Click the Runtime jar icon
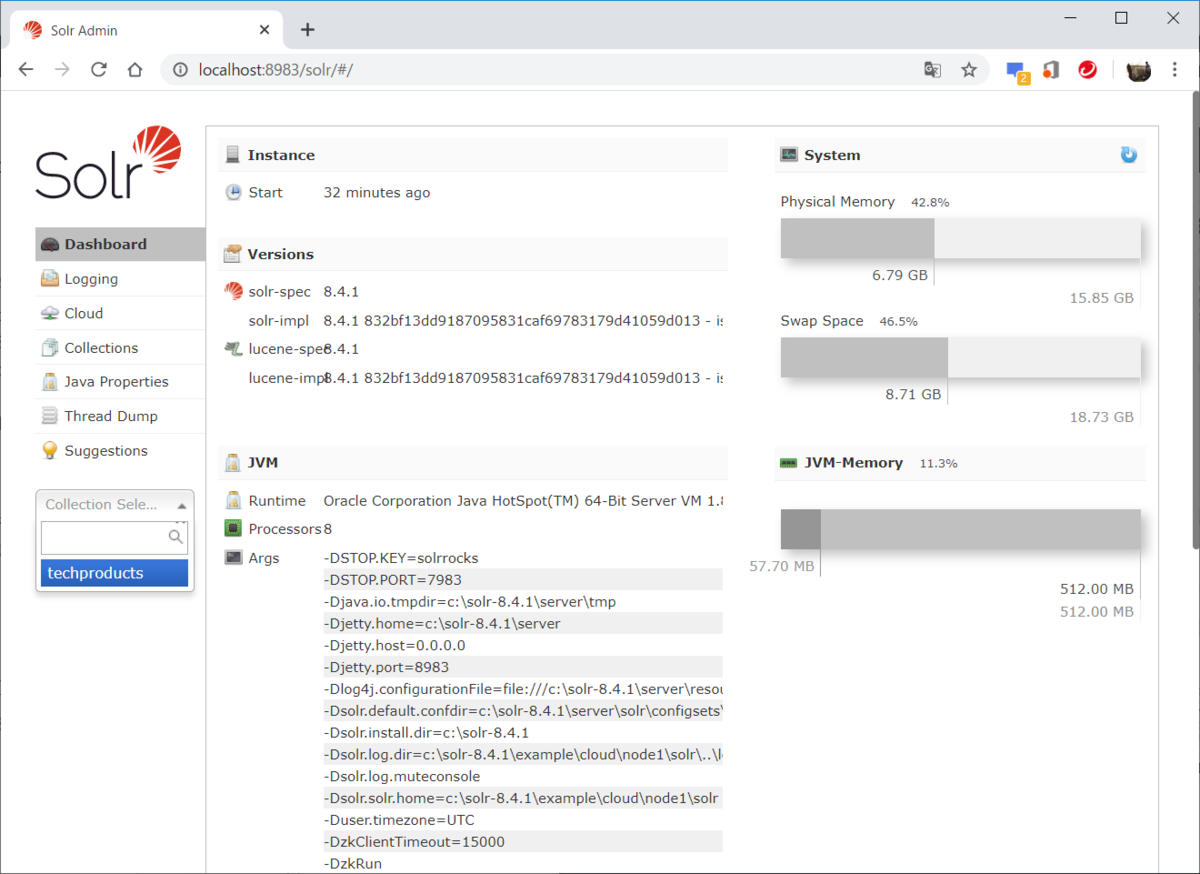 (x=233, y=501)
